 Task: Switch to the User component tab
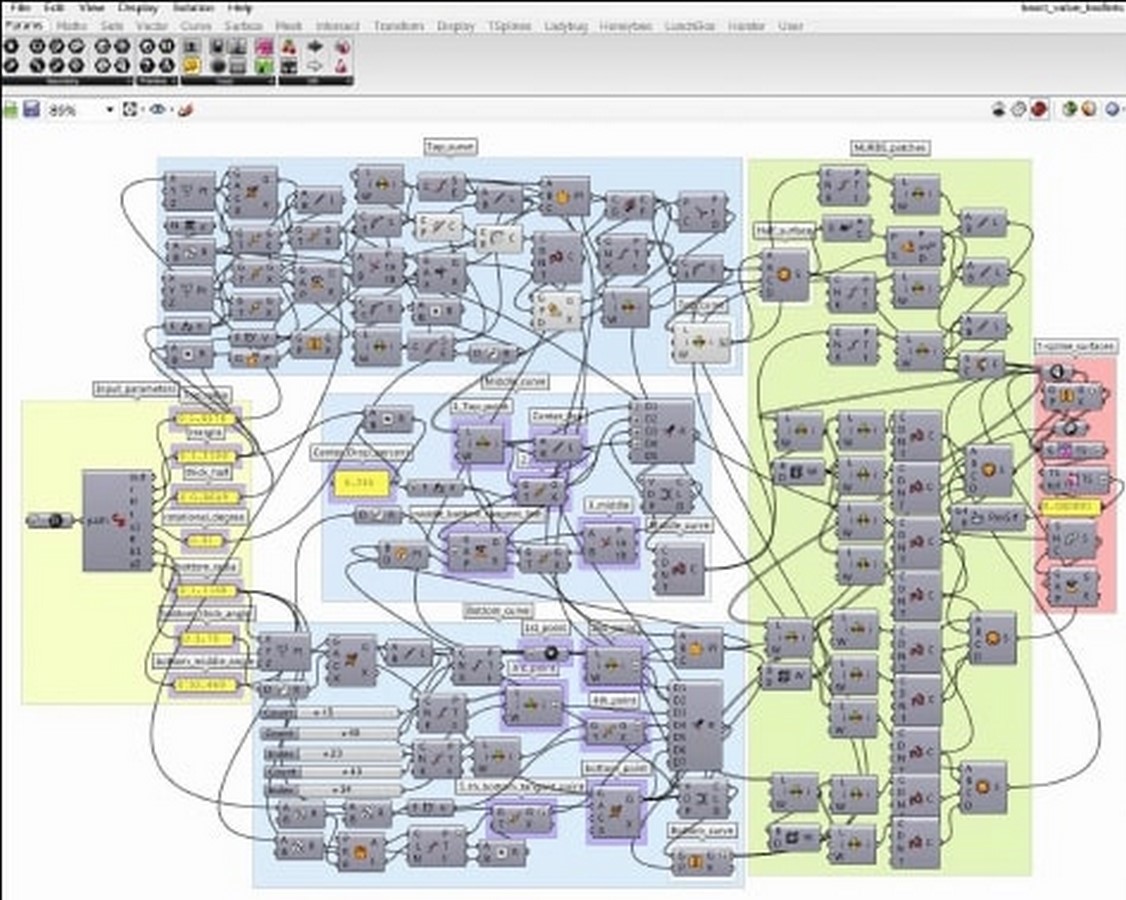pos(790,26)
